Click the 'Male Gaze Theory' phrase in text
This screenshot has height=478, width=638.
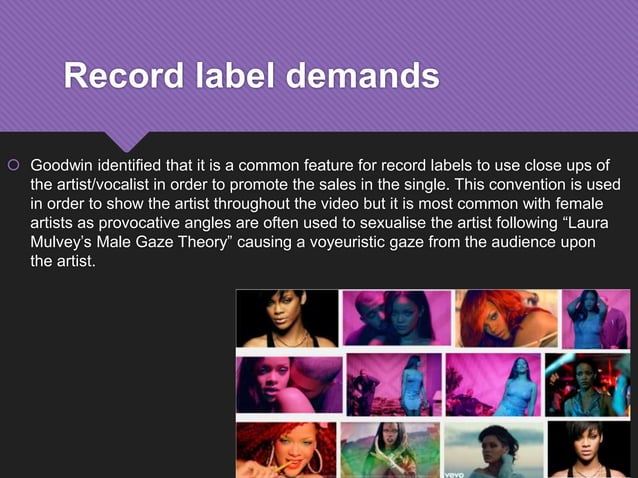(x=162, y=242)
